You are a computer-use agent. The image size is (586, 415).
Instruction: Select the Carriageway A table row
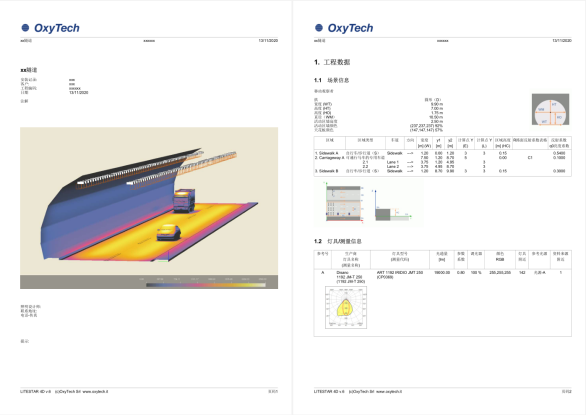pos(442,157)
